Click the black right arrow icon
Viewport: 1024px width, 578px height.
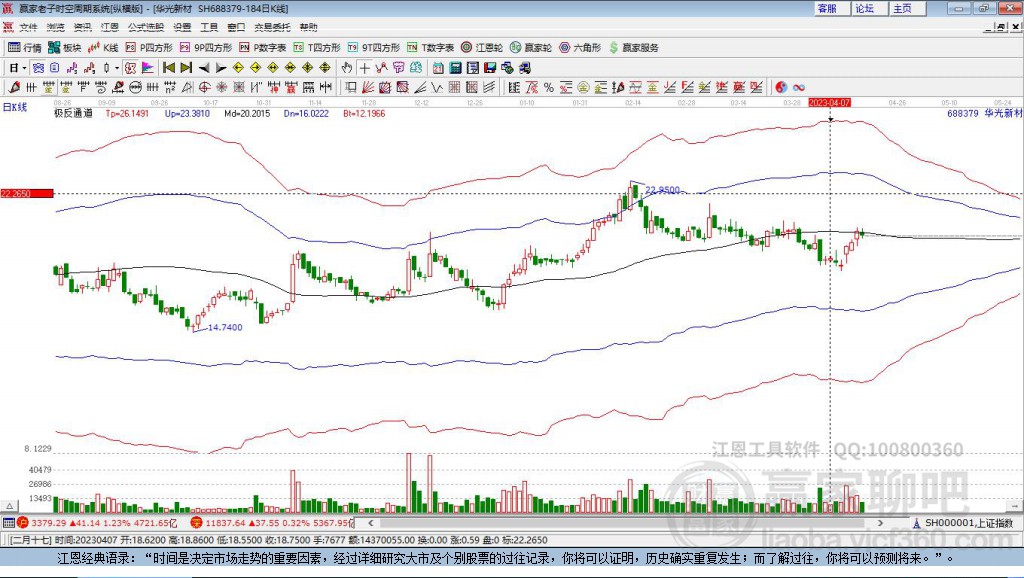click(221, 68)
